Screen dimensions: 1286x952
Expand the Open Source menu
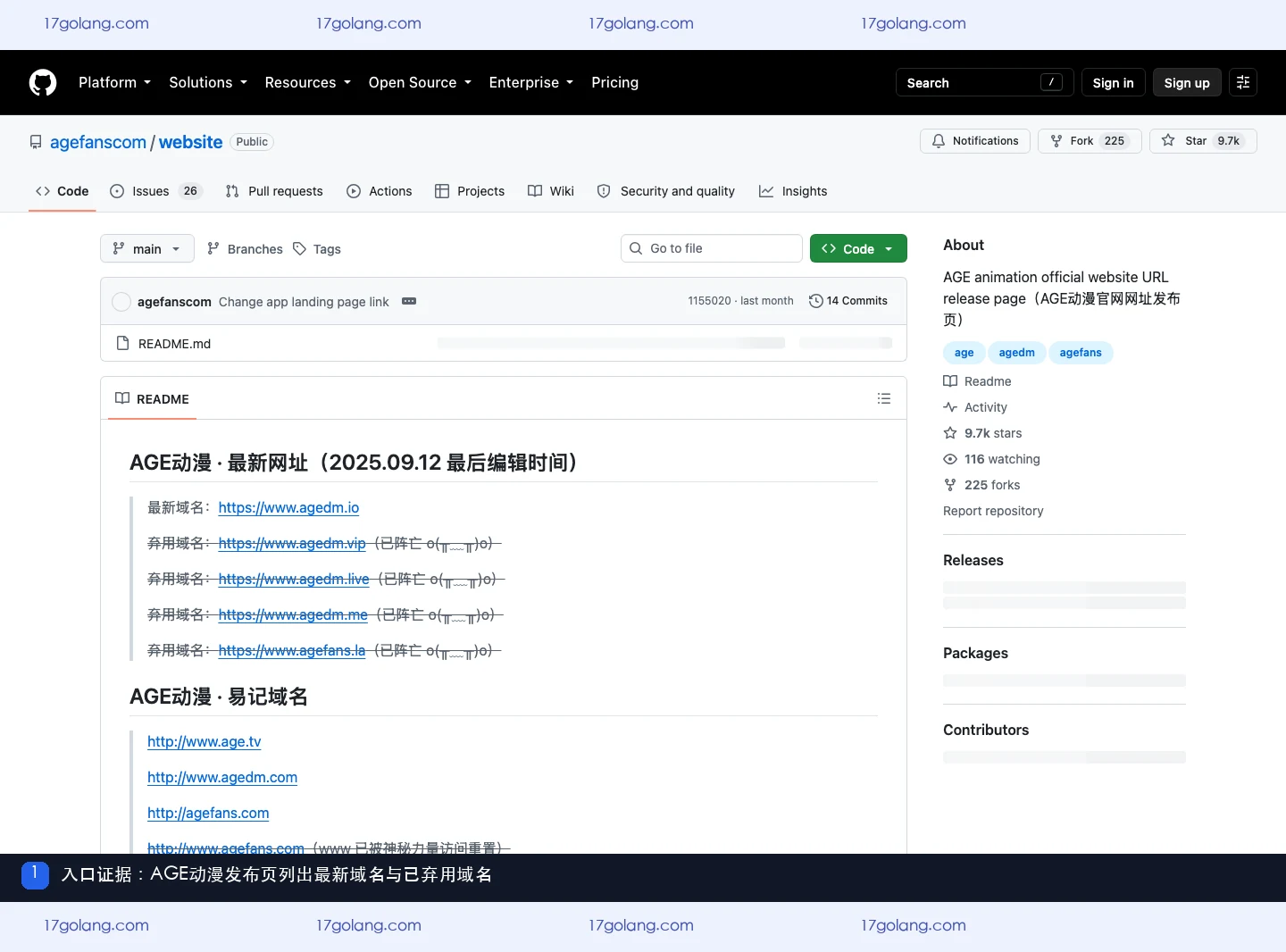click(x=420, y=82)
